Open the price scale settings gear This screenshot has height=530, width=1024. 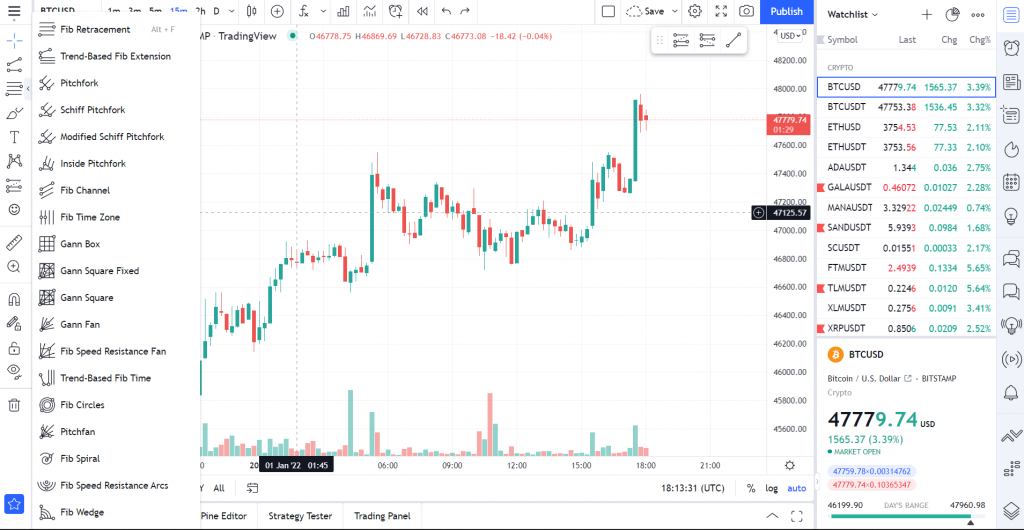790,465
